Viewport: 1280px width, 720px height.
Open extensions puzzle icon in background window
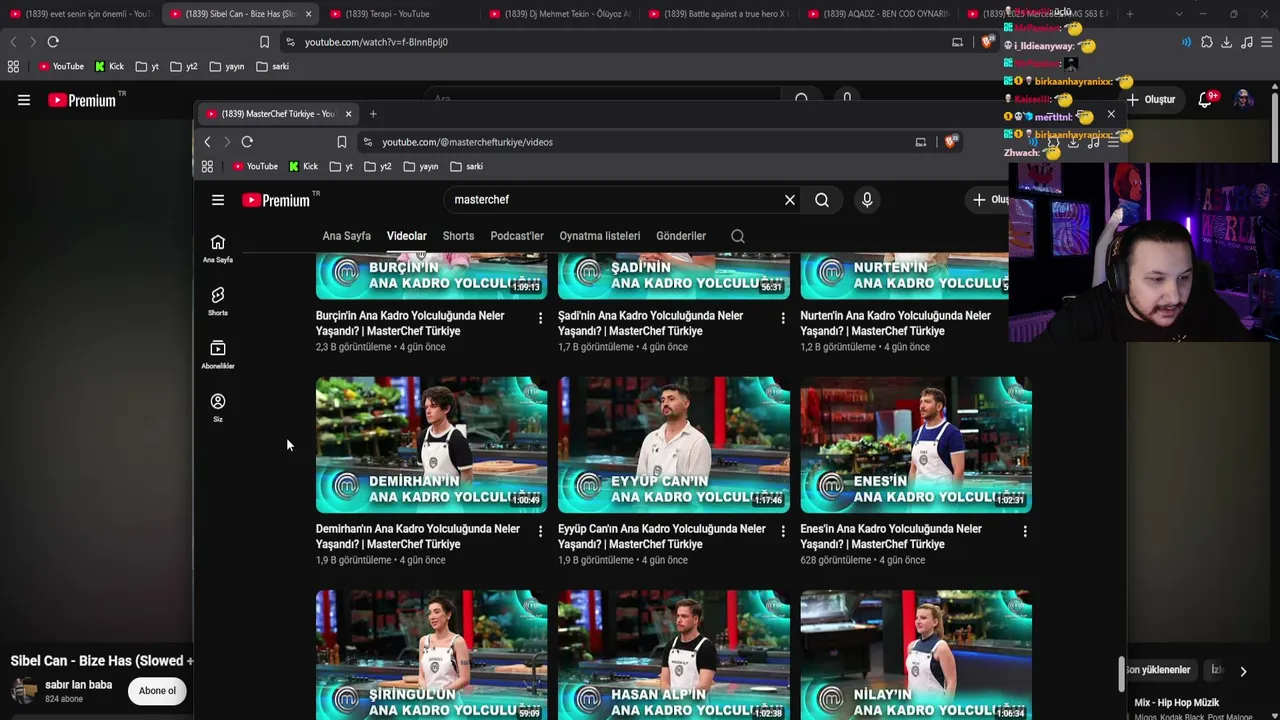coord(1207,42)
